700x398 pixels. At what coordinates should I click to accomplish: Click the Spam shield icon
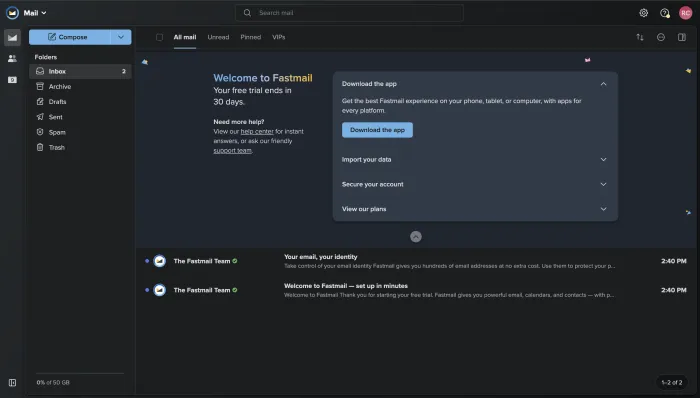coord(40,132)
